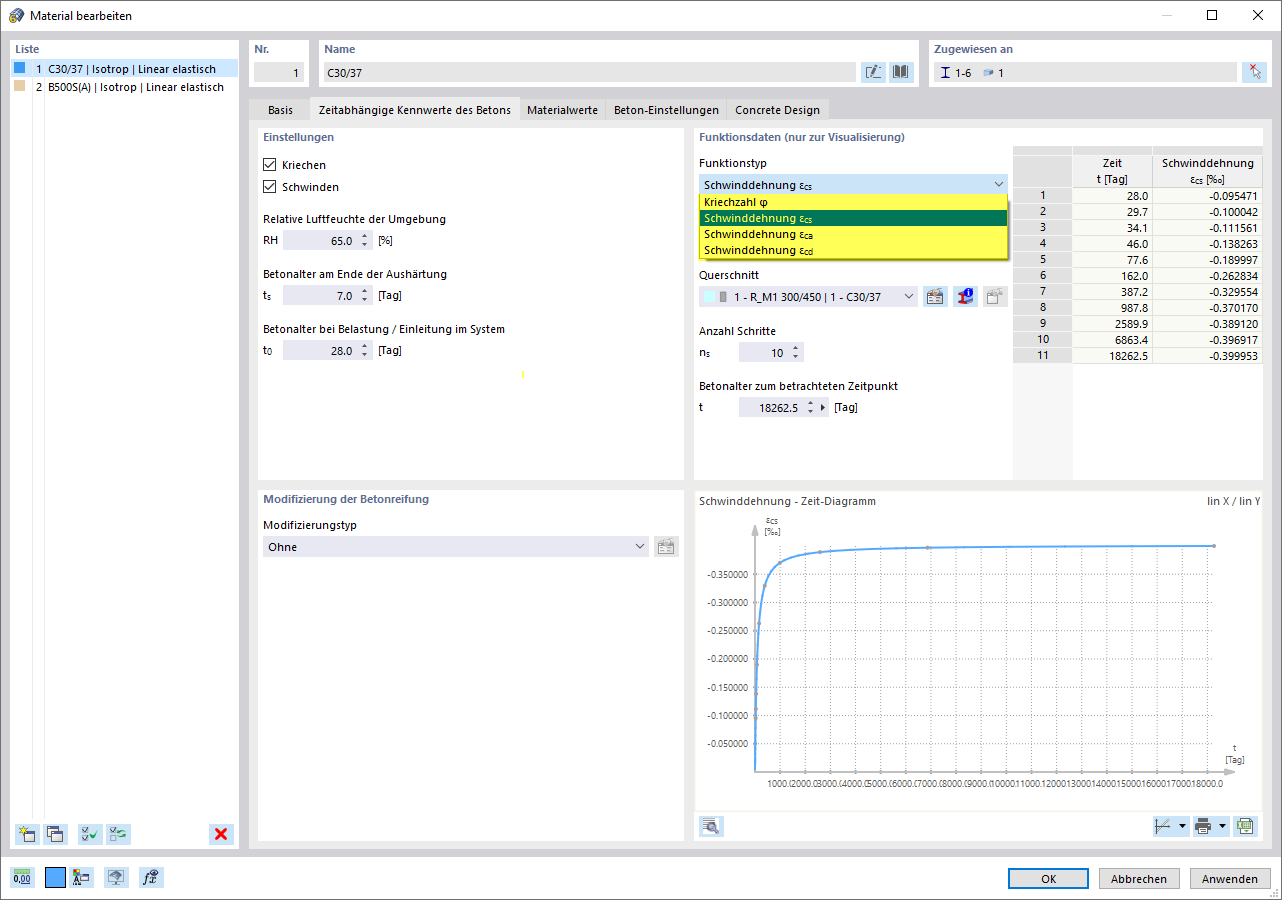Click the display settings icon before fx
The image size is (1282, 900).
coord(117,878)
